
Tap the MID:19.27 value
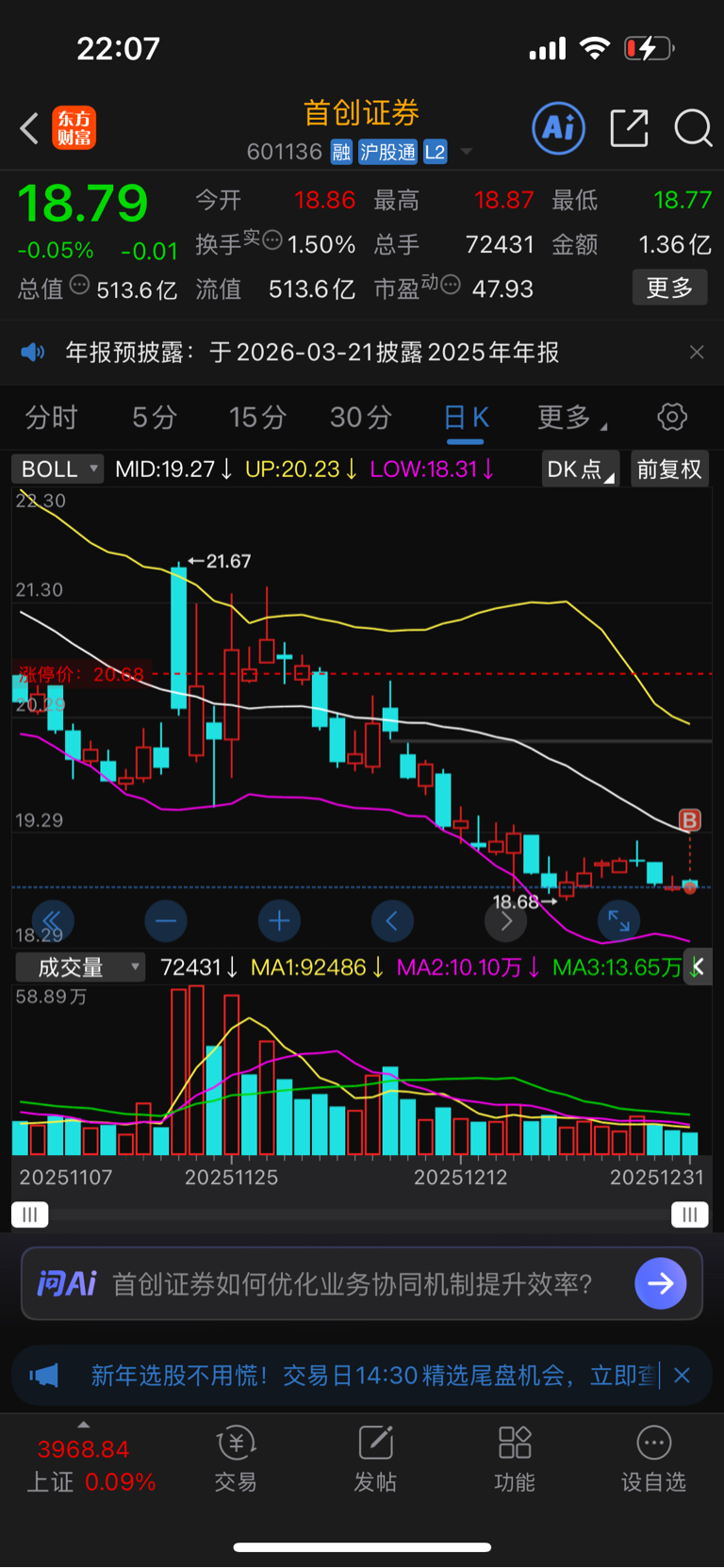[173, 469]
